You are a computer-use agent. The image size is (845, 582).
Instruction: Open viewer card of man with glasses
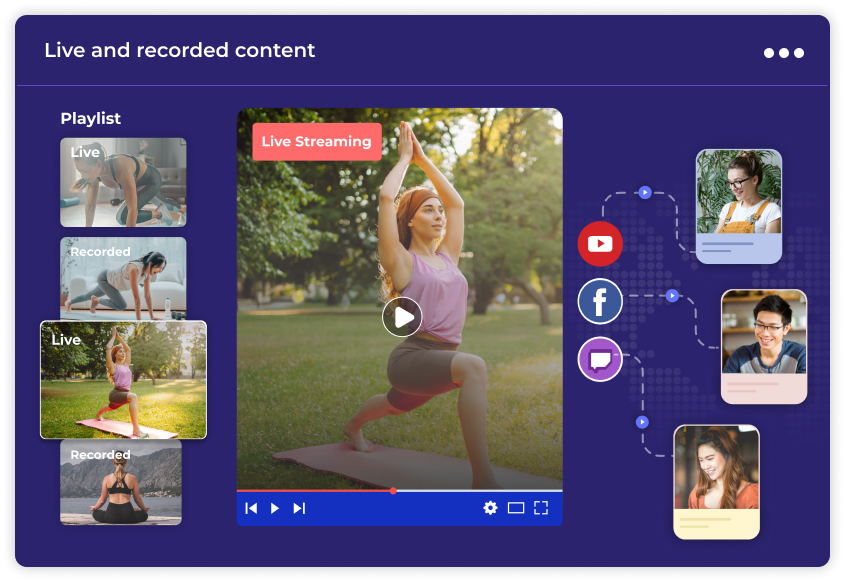tap(764, 346)
